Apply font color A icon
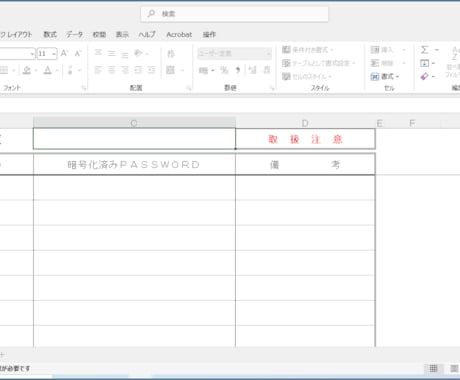Image resolution: width=460 pixels, height=380 pixels. [48, 70]
